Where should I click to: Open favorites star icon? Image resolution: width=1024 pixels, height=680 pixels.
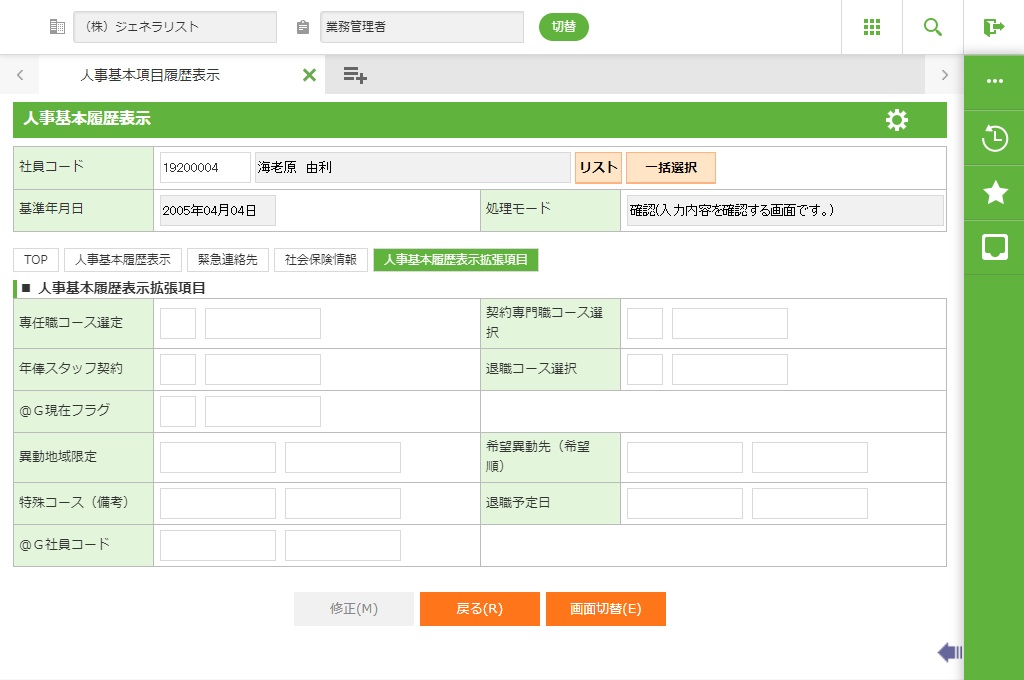994,193
